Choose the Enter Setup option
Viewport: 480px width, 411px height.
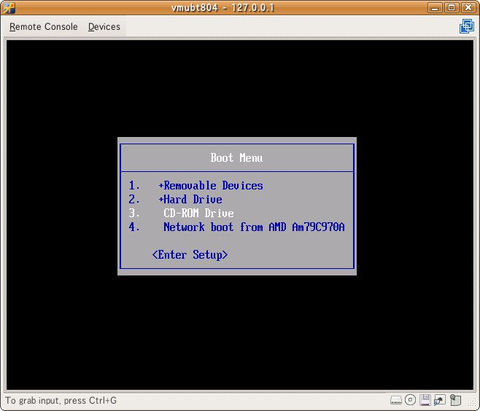point(190,255)
